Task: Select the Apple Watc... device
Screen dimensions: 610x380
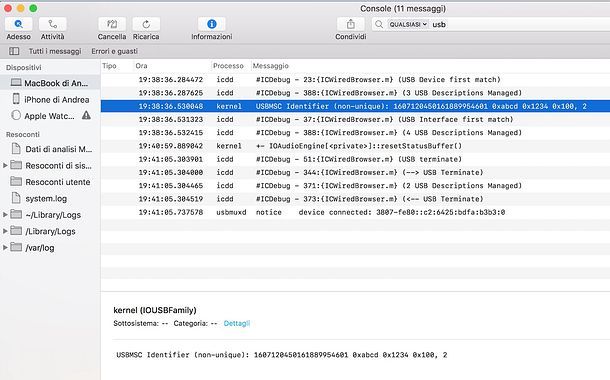Action: (50, 116)
